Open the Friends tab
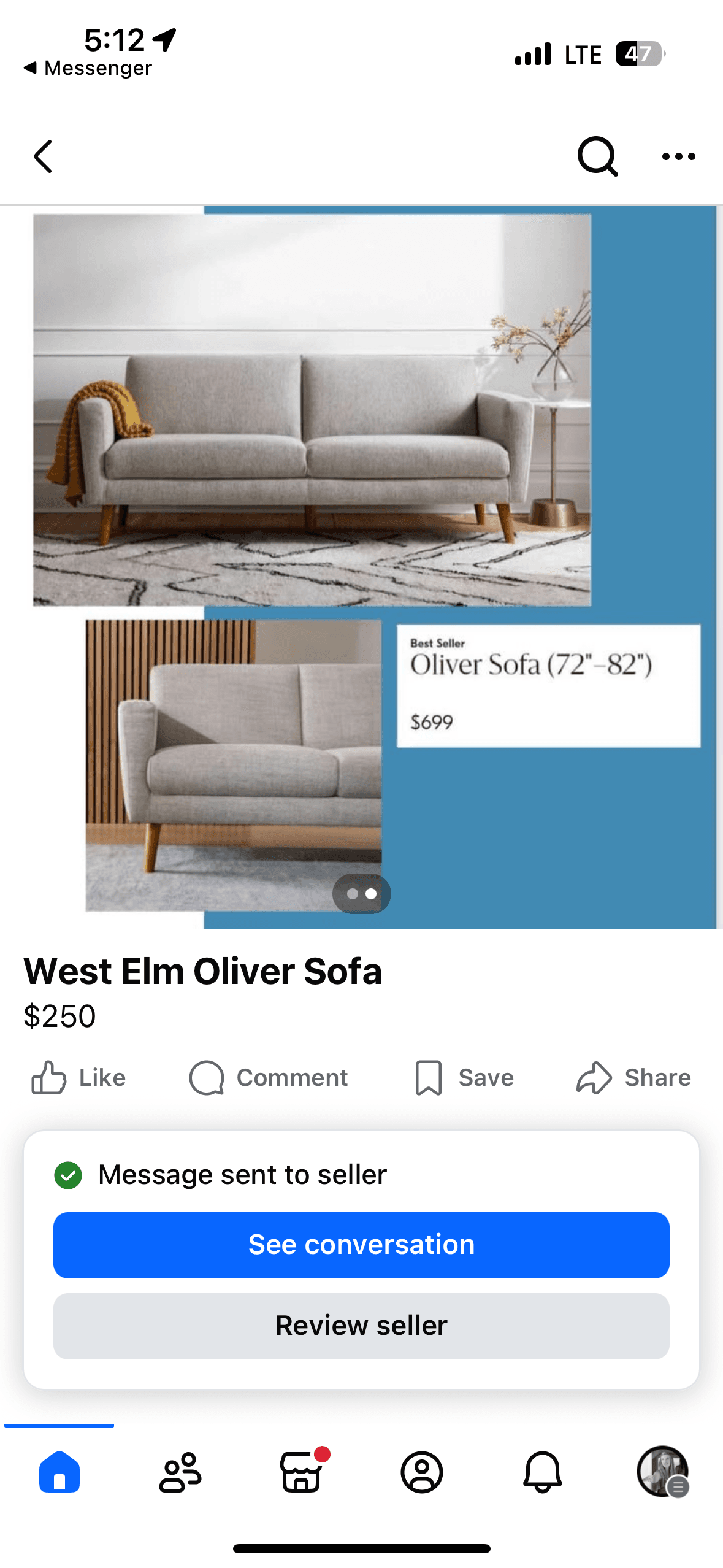 pos(180,1472)
